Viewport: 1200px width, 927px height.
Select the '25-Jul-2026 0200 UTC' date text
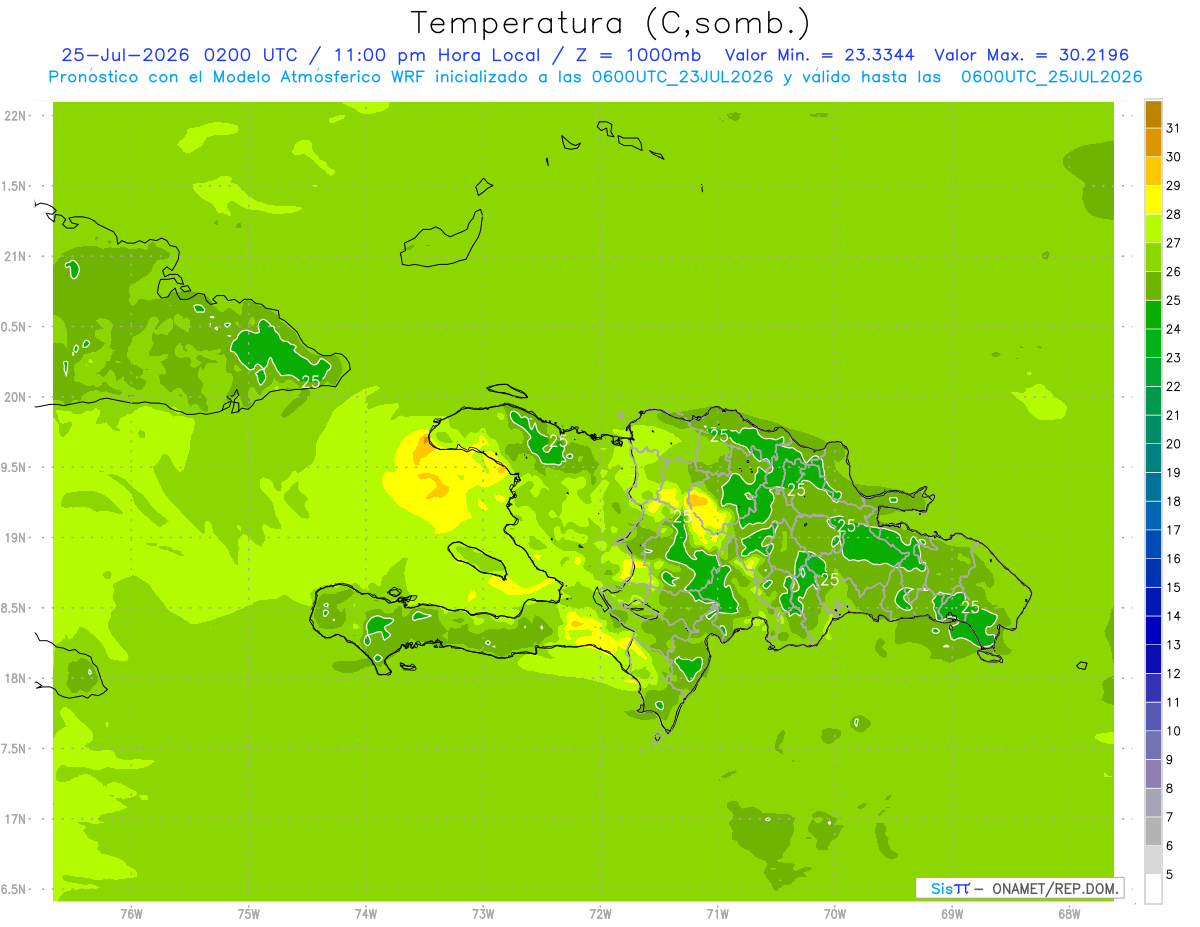tap(179, 55)
